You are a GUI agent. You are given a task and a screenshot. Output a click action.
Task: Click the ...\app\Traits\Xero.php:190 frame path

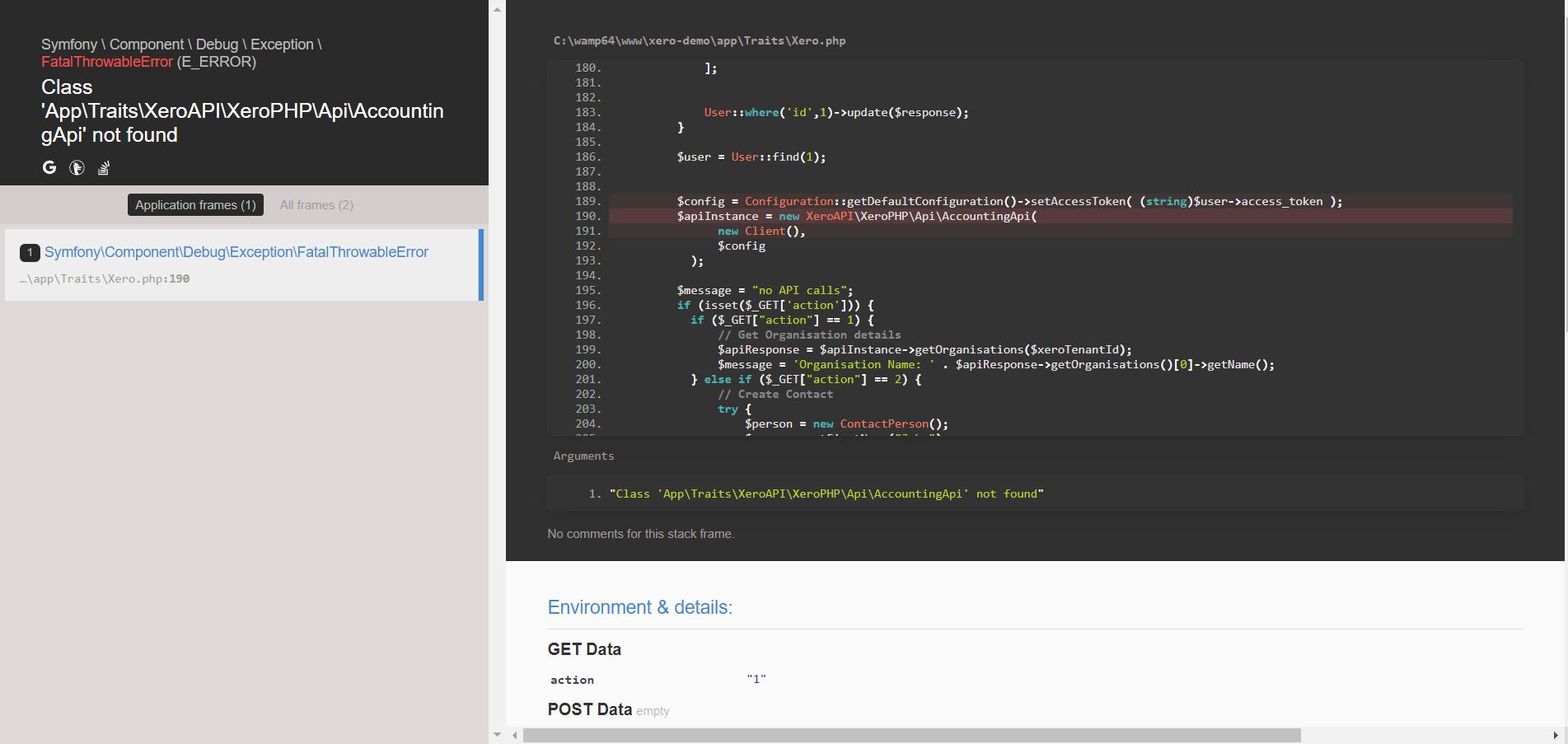click(x=105, y=279)
